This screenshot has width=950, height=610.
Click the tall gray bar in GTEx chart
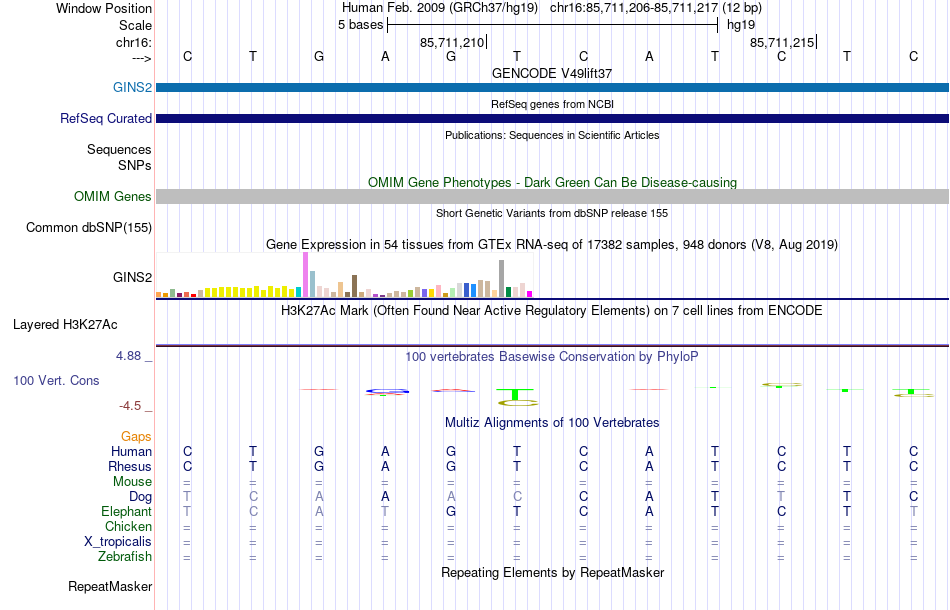[502, 279]
